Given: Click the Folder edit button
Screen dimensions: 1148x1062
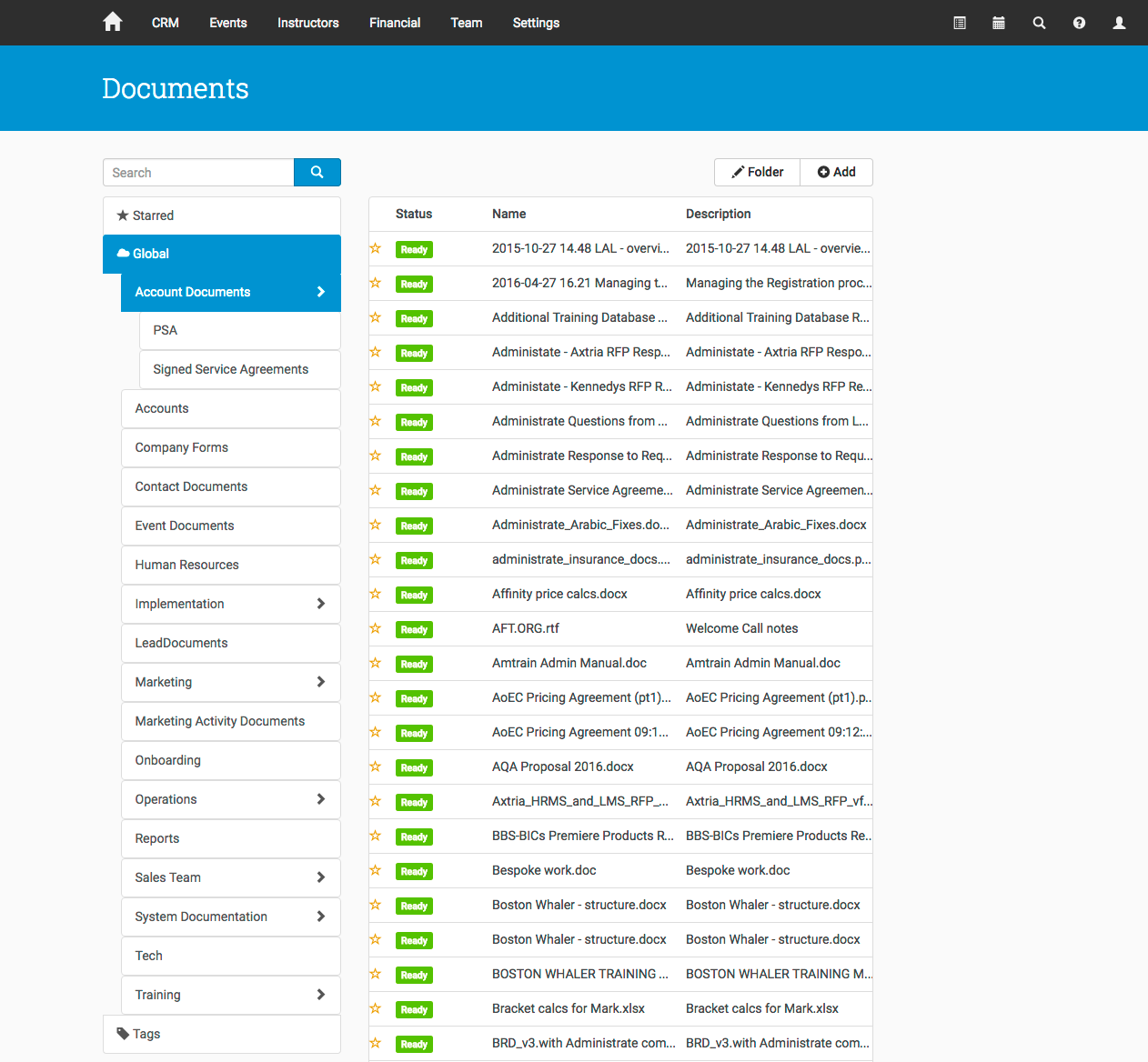Looking at the screenshot, I should click(757, 172).
